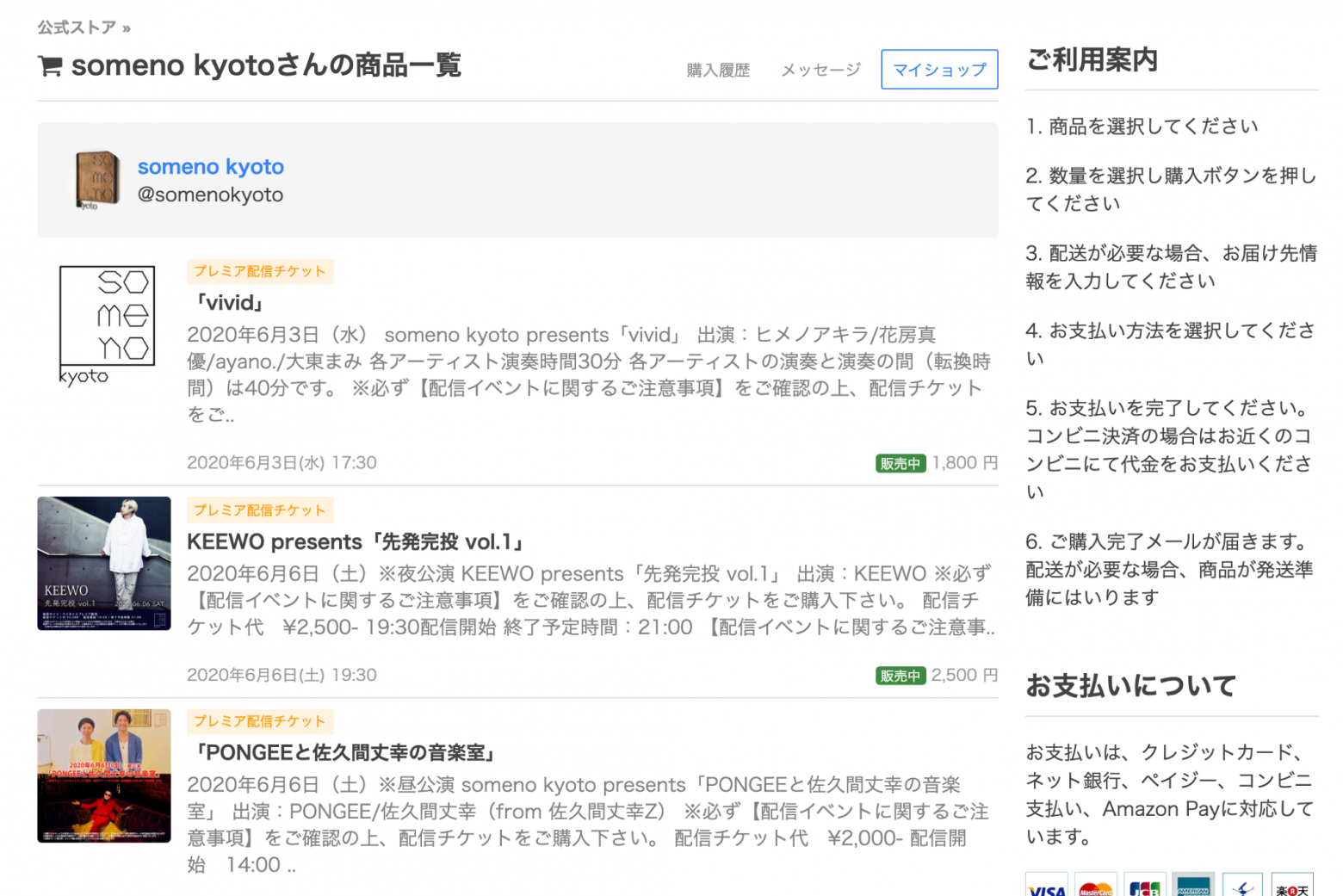
Task: Open「PONGEEと佐久間丈幸の音楽室」title
Action: (346, 753)
